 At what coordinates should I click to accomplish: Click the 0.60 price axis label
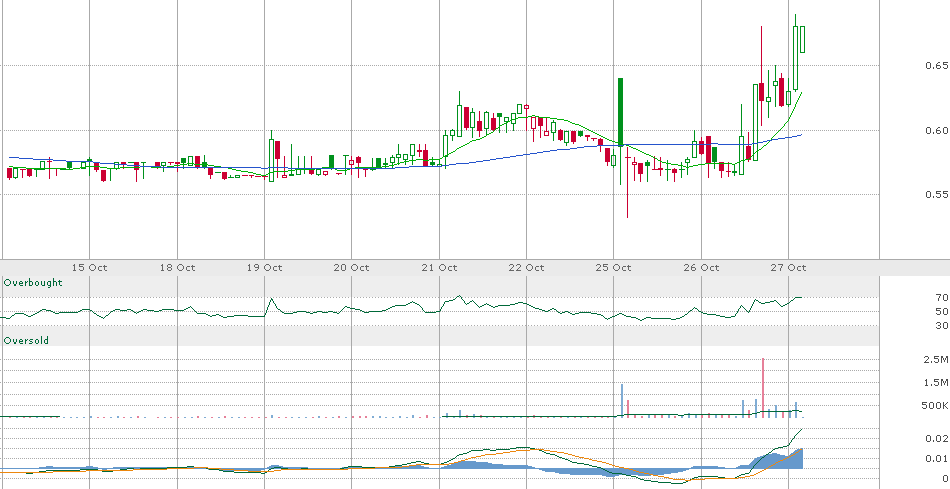click(936, 130)
